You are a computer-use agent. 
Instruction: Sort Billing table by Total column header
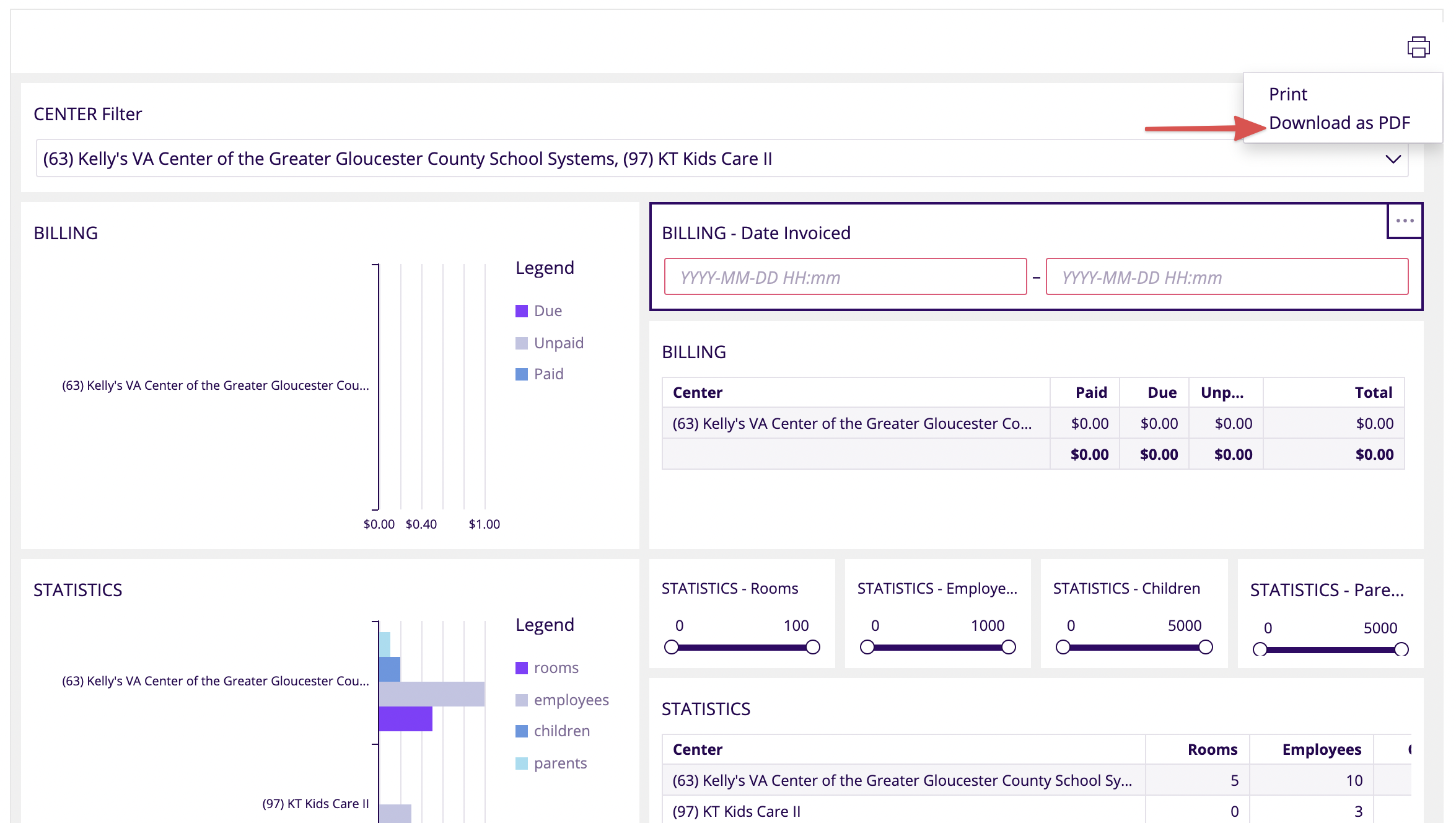click(1373, 392)
